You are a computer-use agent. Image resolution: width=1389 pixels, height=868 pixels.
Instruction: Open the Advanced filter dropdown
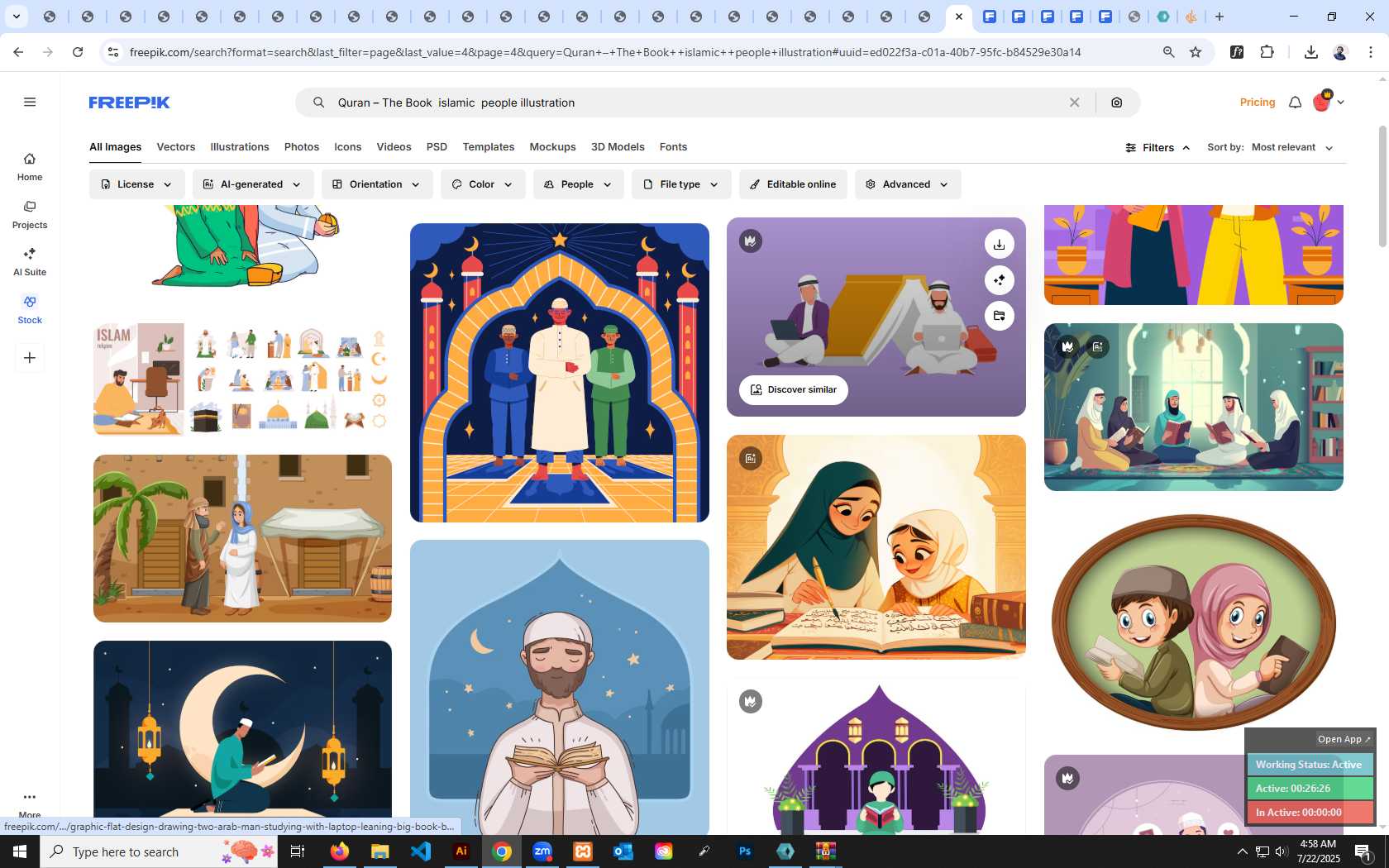pos(908,184)
